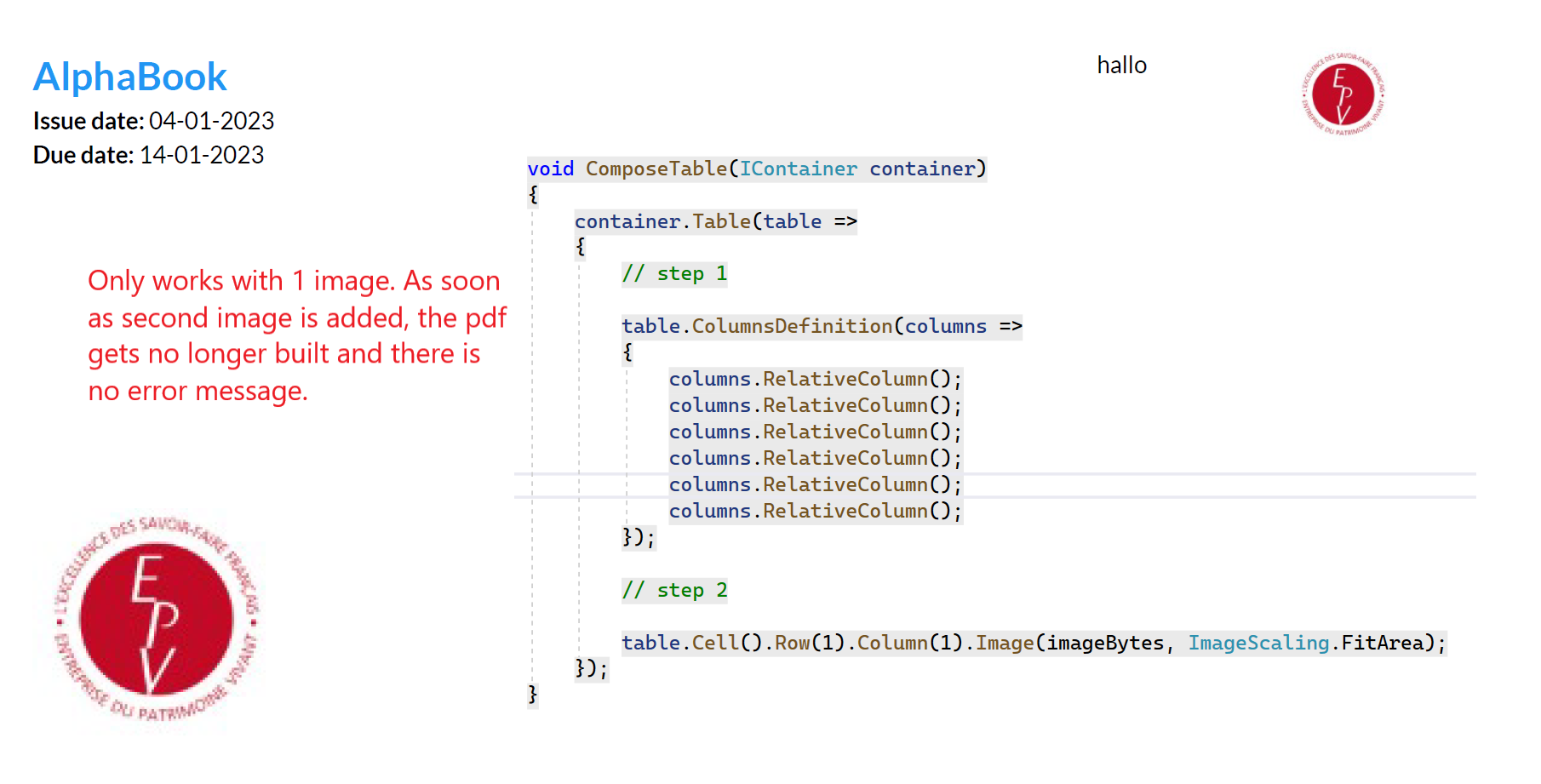This screenshot has height=784, width=1541.
Task: Select the ComposeTable method name in code
Action: pos(657,169)
